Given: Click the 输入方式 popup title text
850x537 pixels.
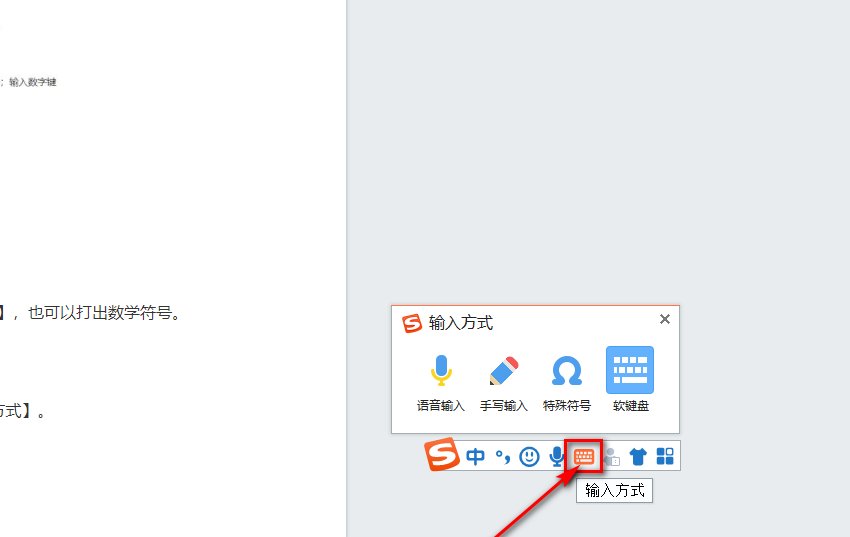Looking at the screenshot, I should [x=461, y=323].
